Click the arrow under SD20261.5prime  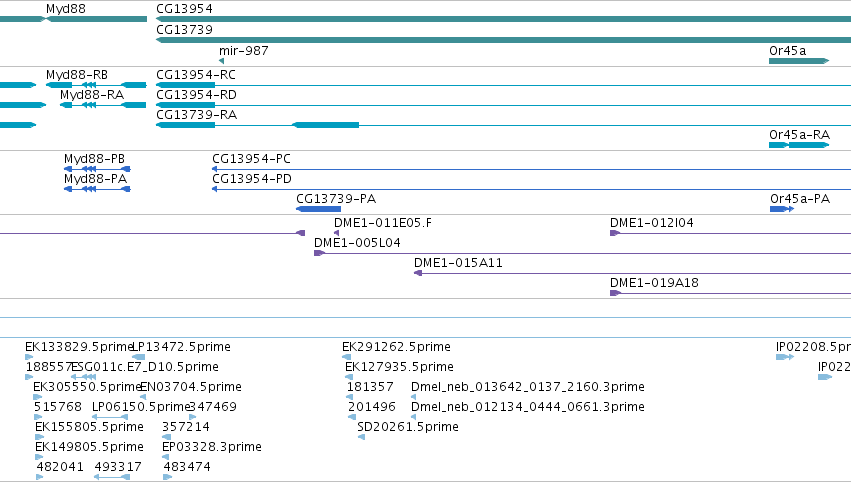point(361,437)
